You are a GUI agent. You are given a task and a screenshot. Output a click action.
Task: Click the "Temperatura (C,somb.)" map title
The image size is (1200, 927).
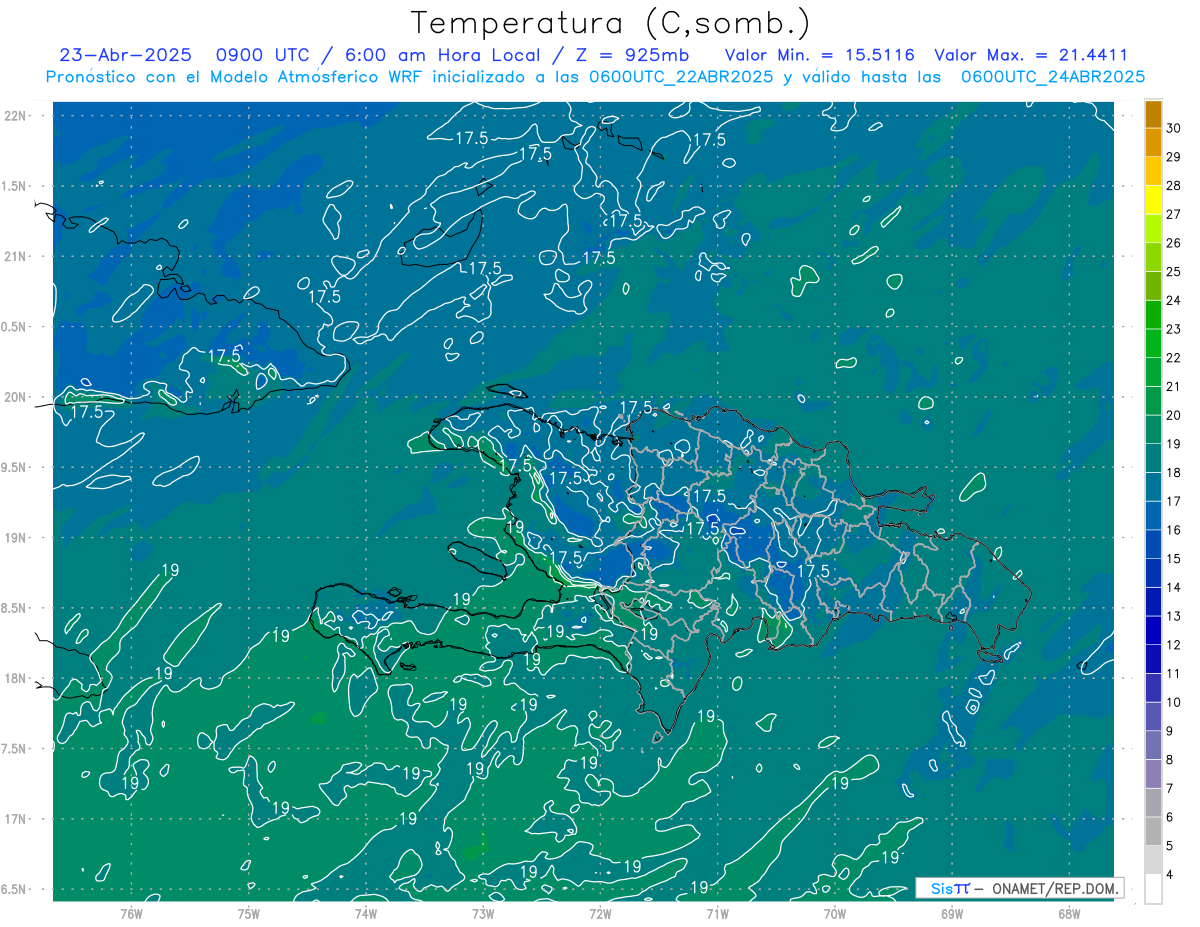point(611,23)
